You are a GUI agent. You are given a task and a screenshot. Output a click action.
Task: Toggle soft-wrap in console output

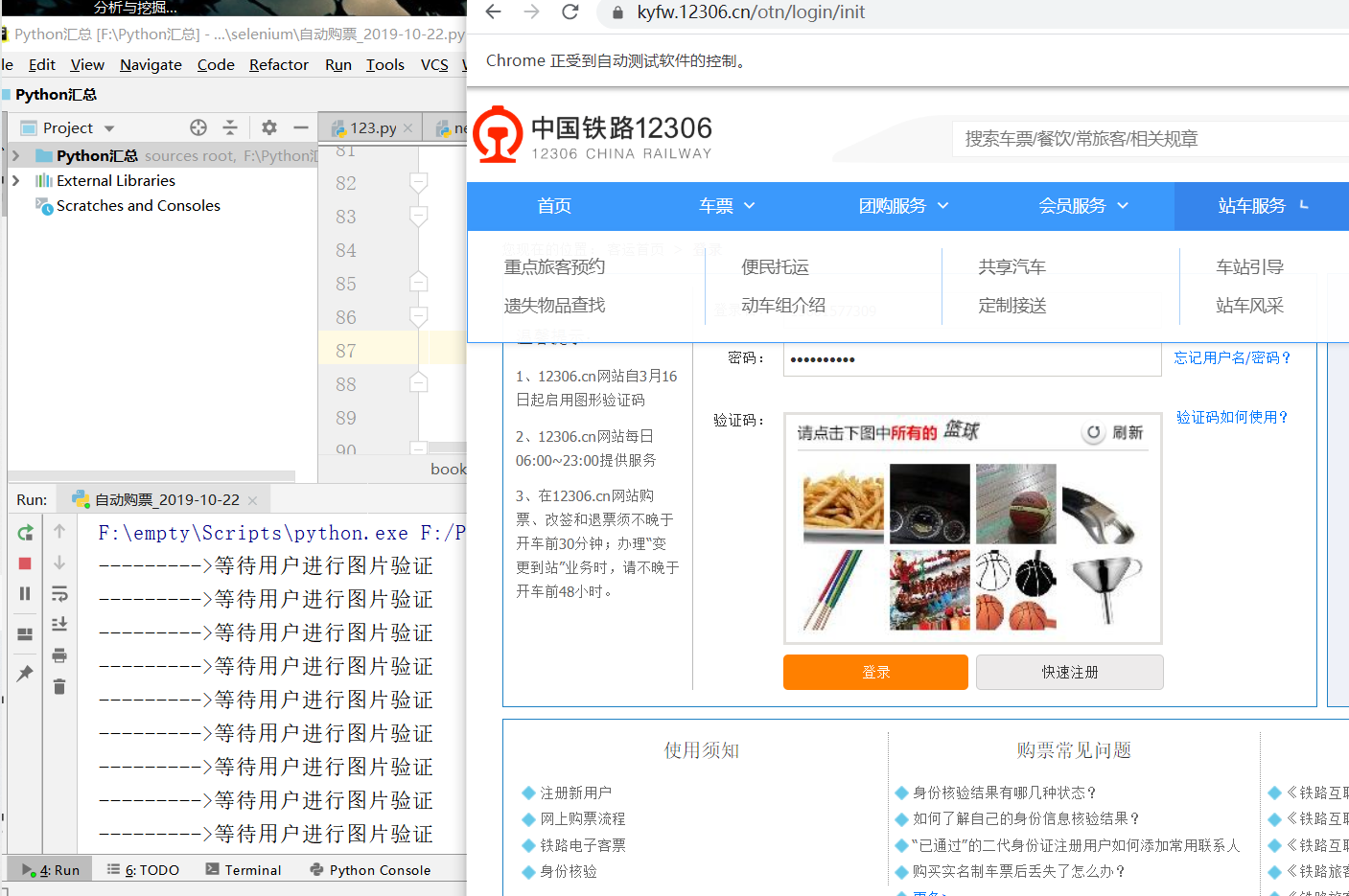[59, 593]
